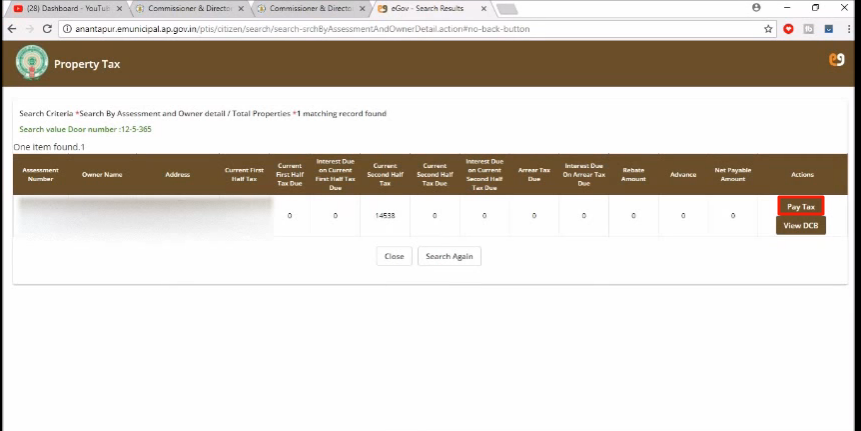Minimize the Chrome window

(x=787, y=8)
